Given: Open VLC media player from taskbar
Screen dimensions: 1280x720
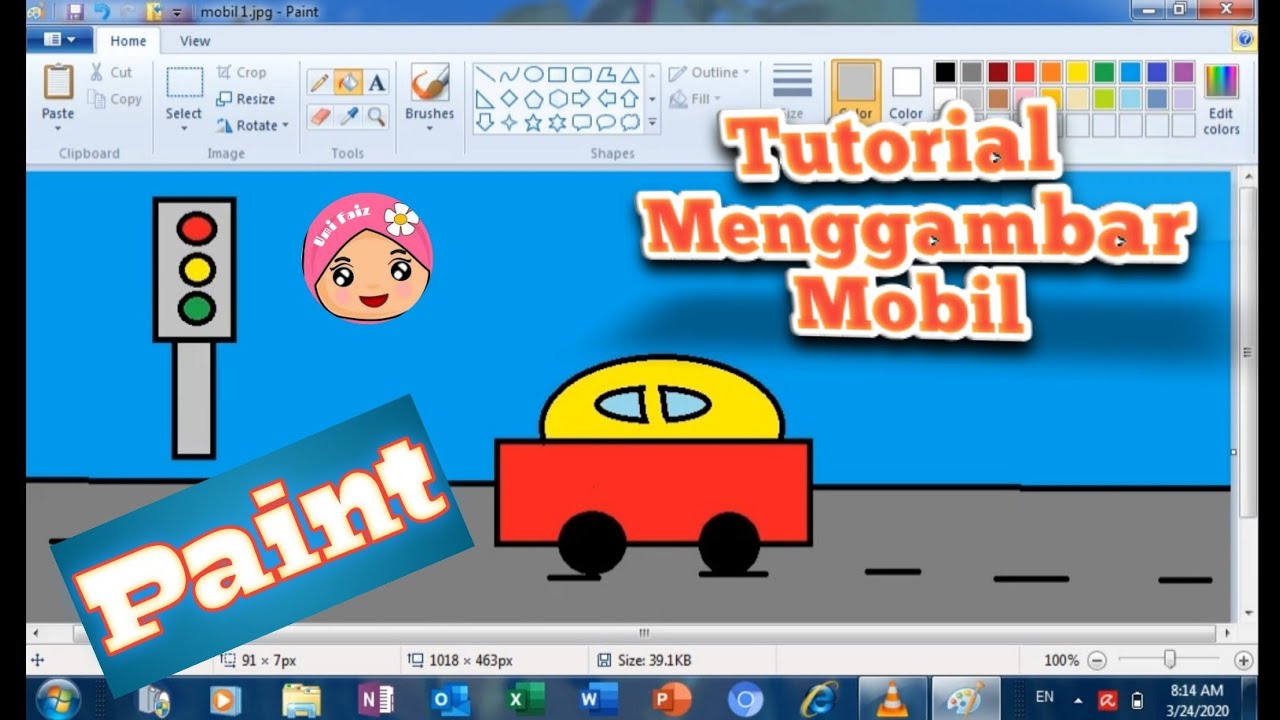Looking at the screenshot, I should 892,699.
